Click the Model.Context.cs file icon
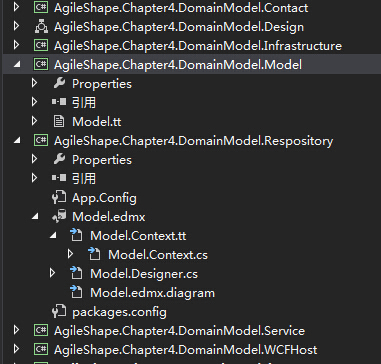The width and height of the screenshot is (381, 364). coord(94,254)
